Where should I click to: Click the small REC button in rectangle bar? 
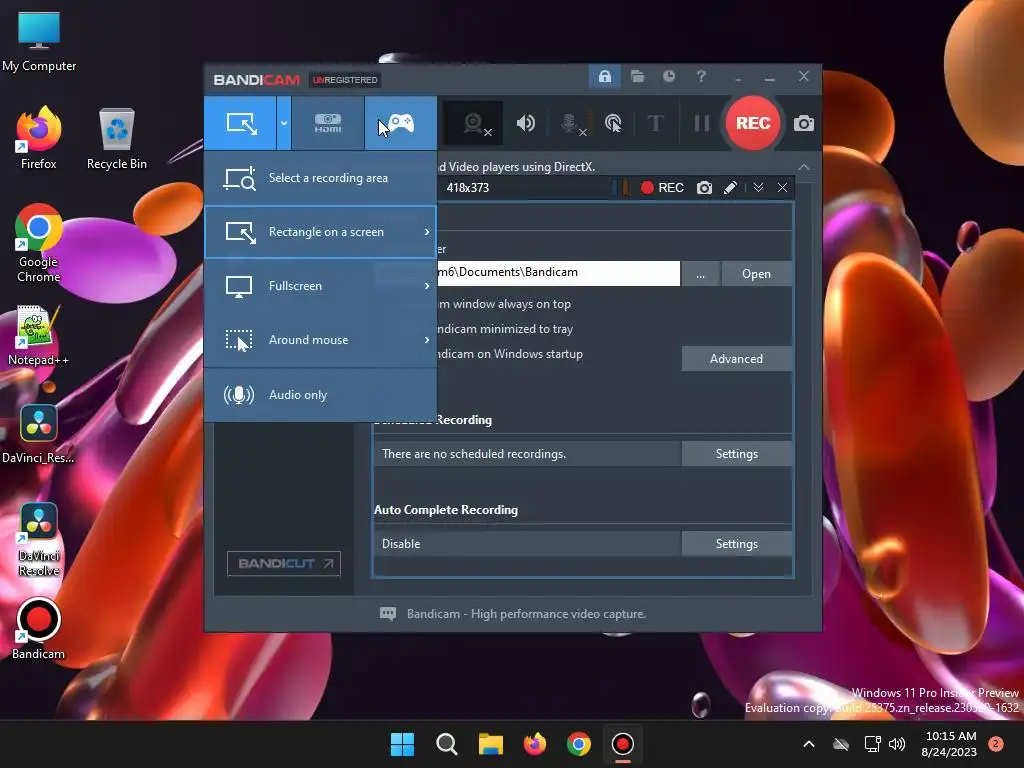point(662,187)
